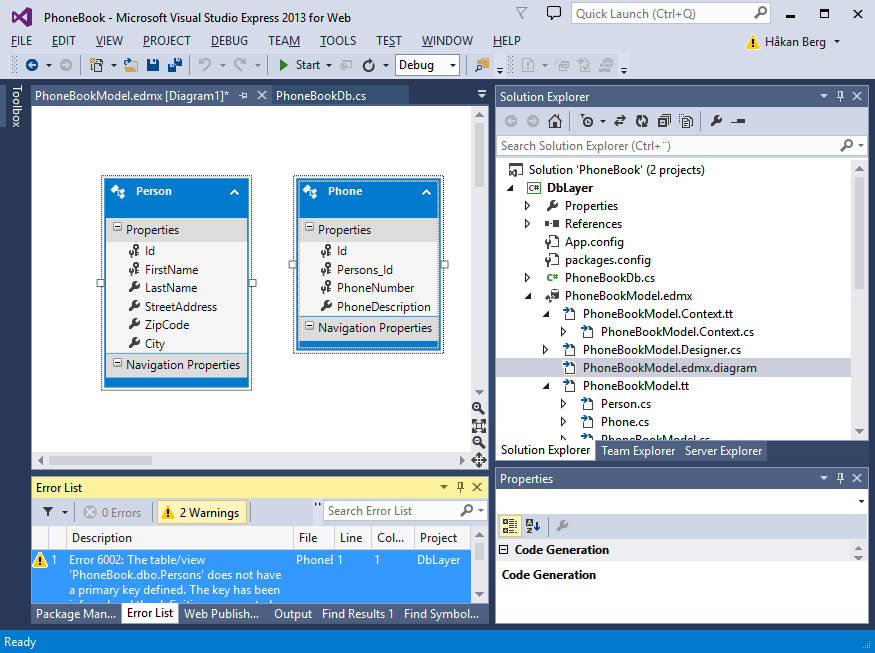Screen dimensions: 875x653
Task: Click Property Pages wrench in Properties panel
Action: click(x=562, y=526)
